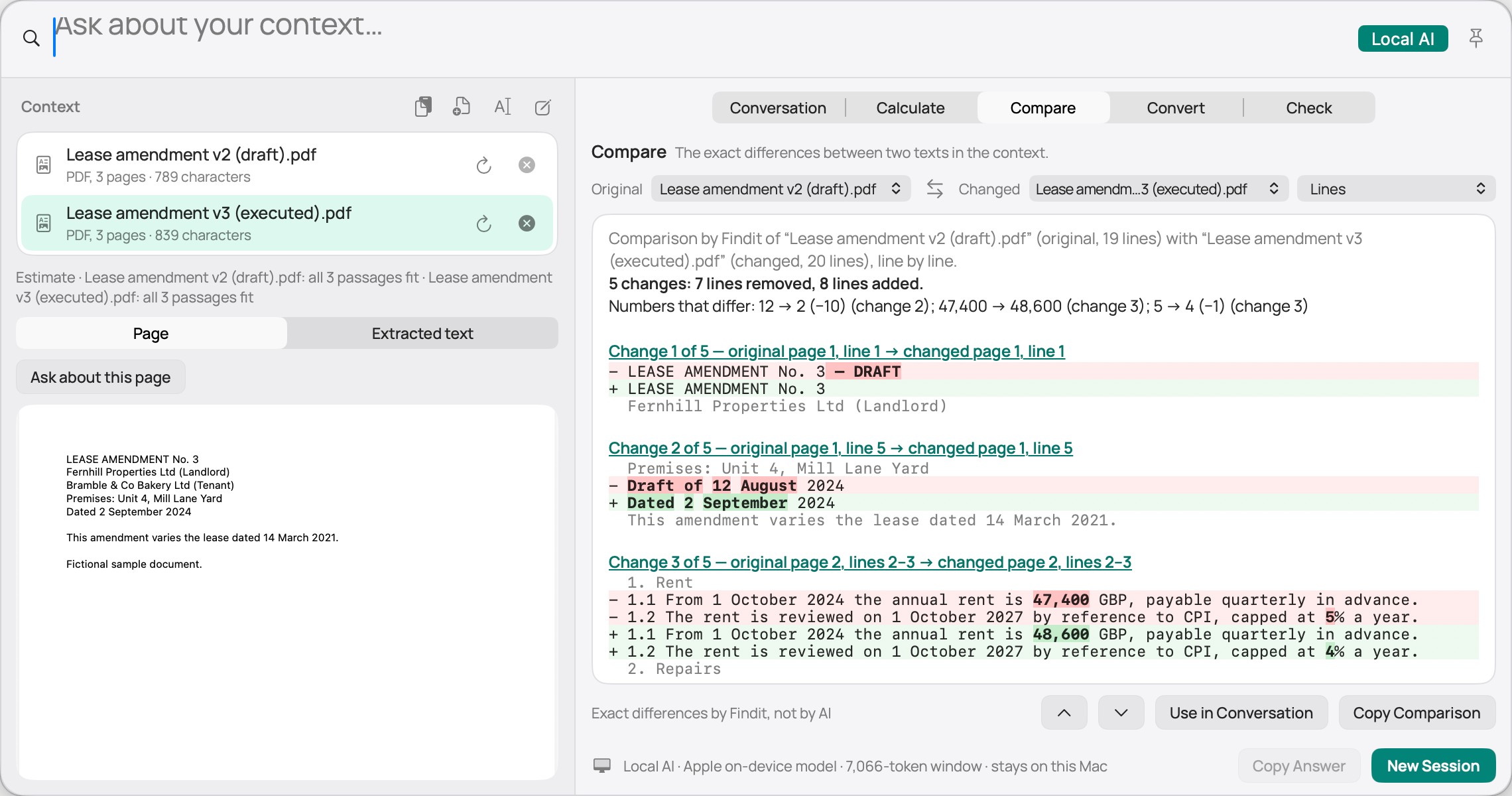This screenshot has width=1512, height=796.
Task: Swap original and changed documents
Action: (935, 189)
